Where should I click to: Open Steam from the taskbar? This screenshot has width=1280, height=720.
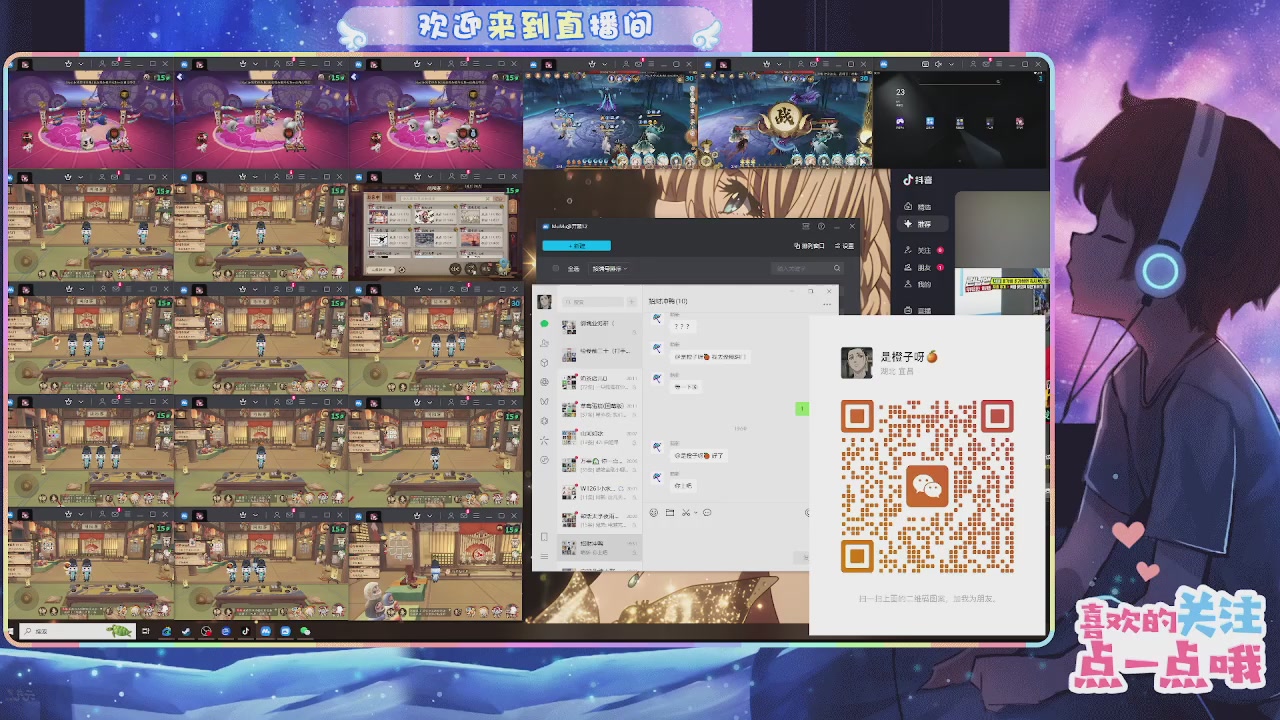[x=186, y=631]
